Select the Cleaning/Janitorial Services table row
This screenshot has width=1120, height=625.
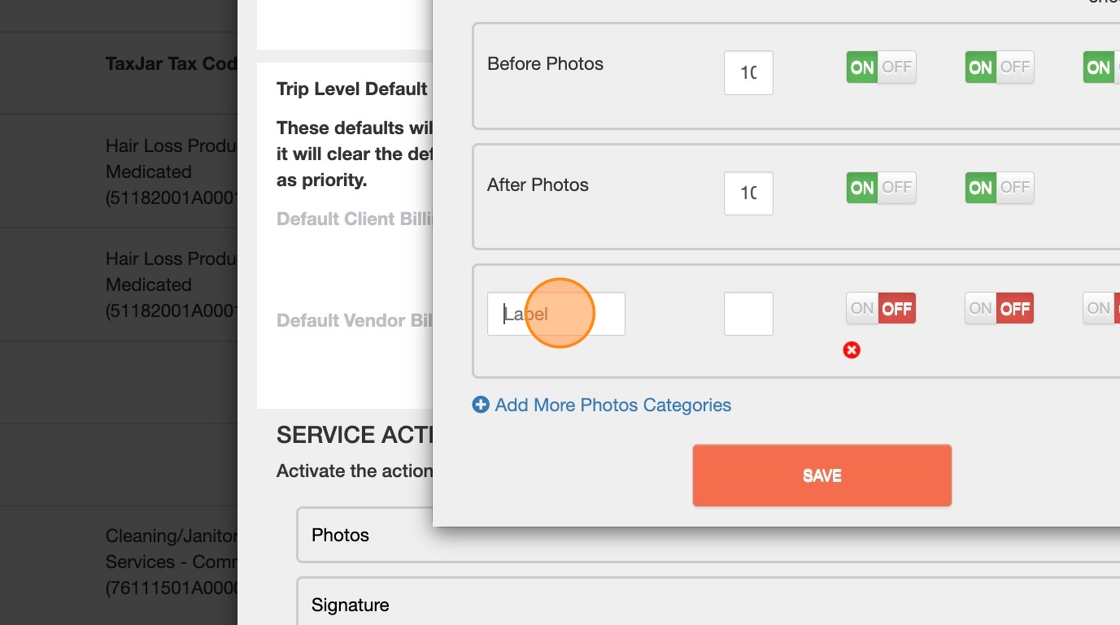click(170, 562)
